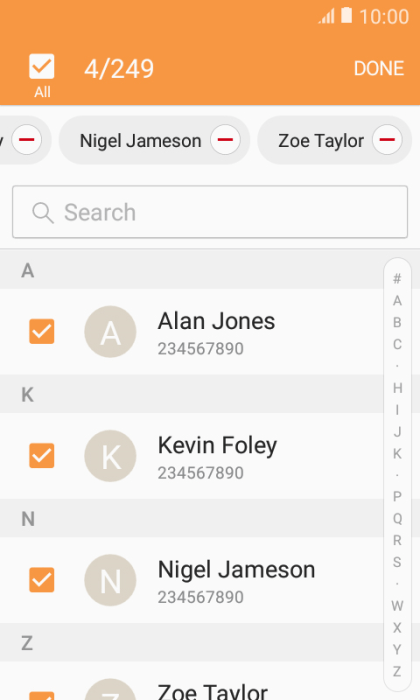Tap Nigel Jameson avatar circle
This screenshot has height=700, width=420.
tap(110, 580)
